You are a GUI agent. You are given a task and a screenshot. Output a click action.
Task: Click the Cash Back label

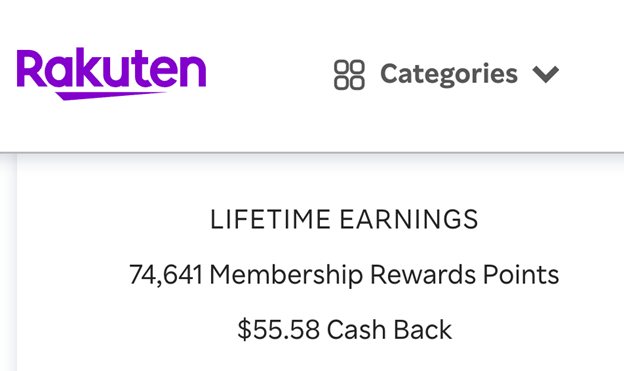[389, 330]
